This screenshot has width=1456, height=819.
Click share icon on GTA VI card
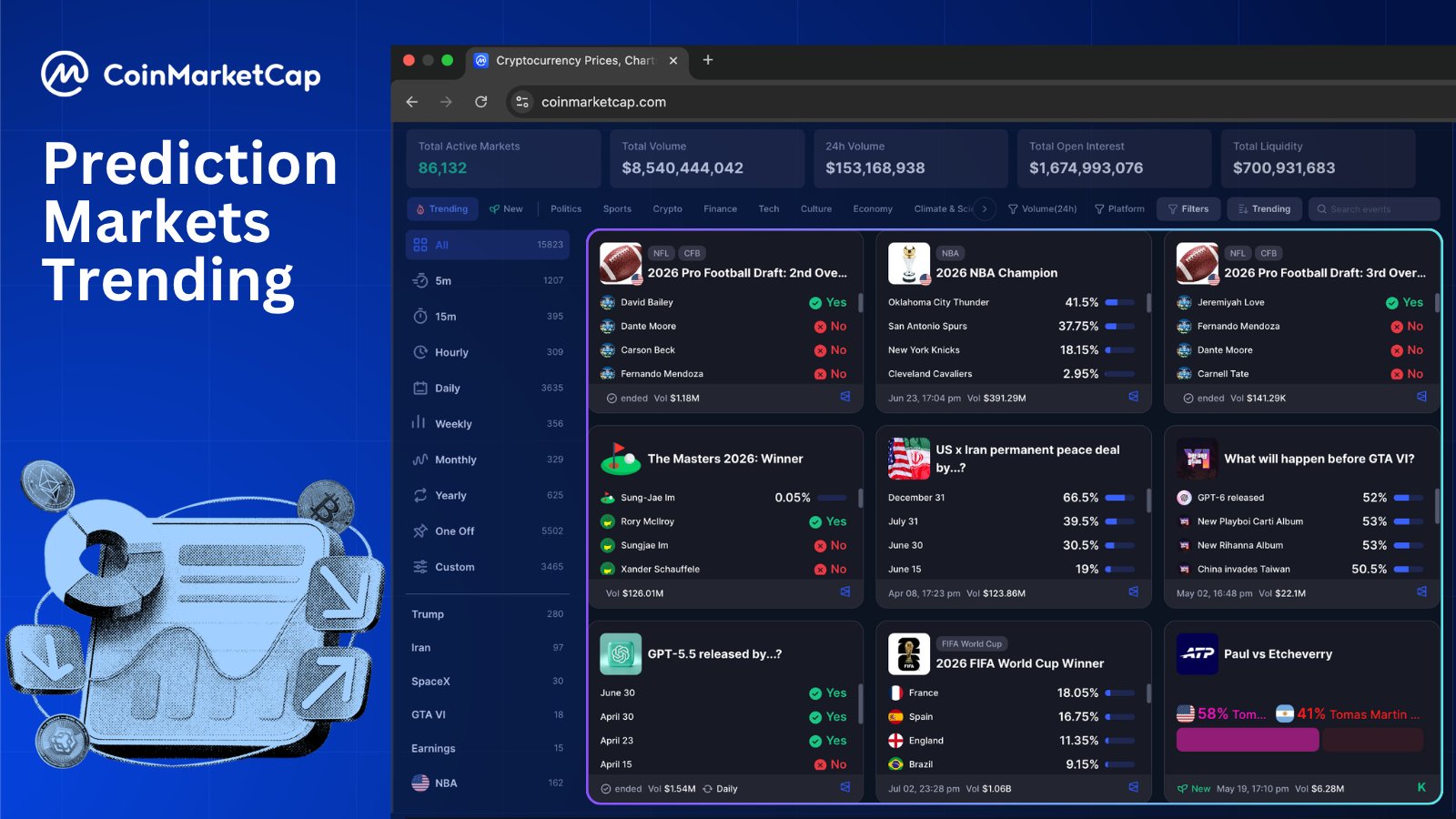click(x=1421, y=591)
